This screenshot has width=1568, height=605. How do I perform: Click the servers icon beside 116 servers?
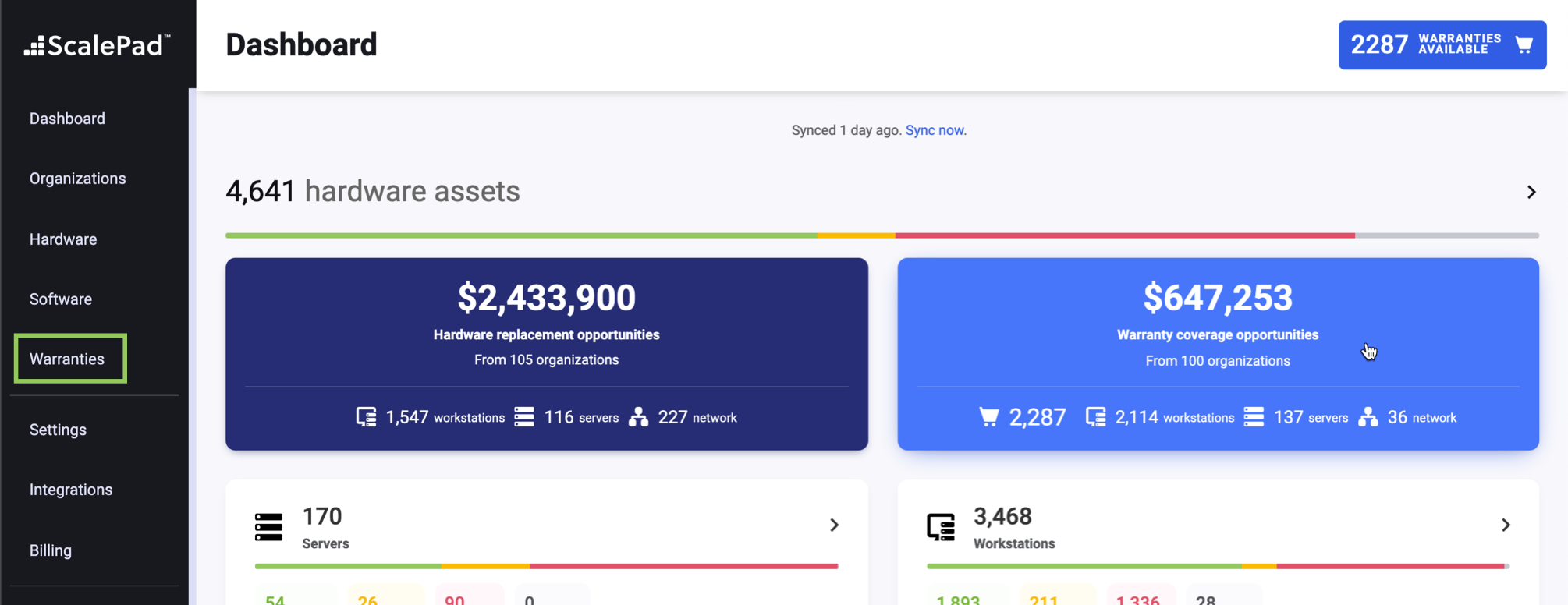point(524,417)
